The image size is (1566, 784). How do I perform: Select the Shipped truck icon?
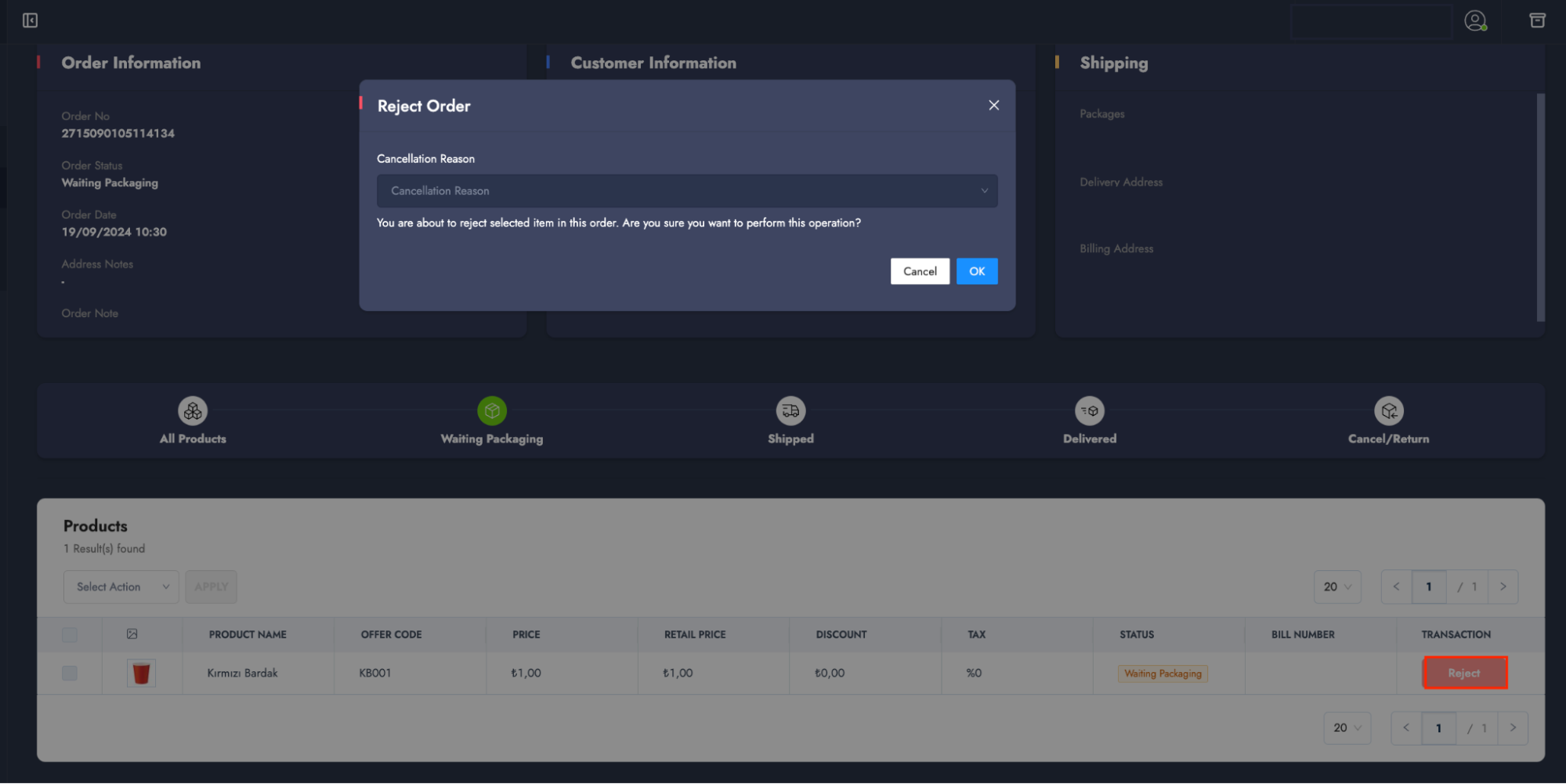click(x=790, y=410)
